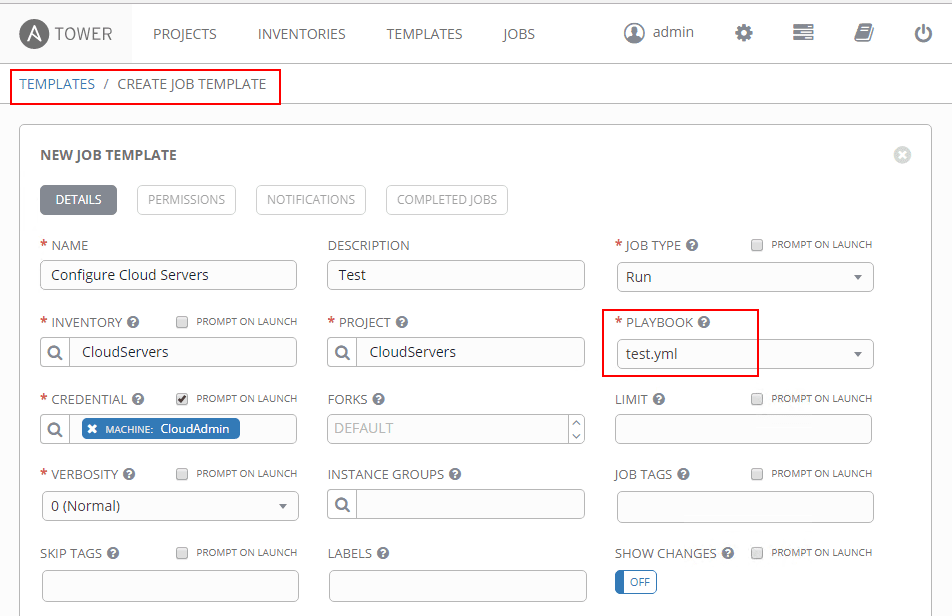This screenshot has height=616, width=952.
Task: Click the Ansible Tower logo
Action: coord(66,33)
